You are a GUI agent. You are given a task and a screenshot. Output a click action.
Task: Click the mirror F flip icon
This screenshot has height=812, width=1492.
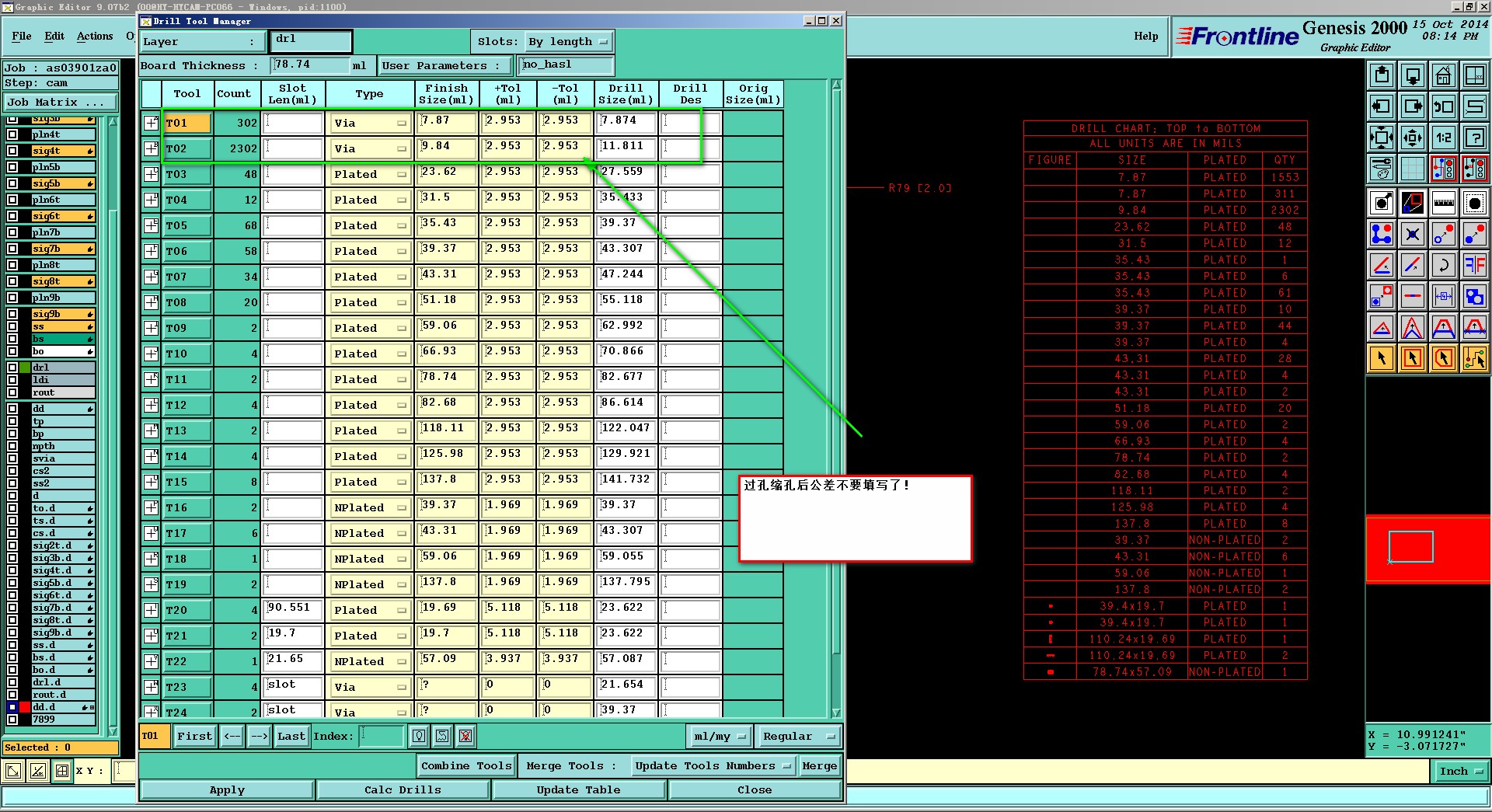(x=1474, y=265)
